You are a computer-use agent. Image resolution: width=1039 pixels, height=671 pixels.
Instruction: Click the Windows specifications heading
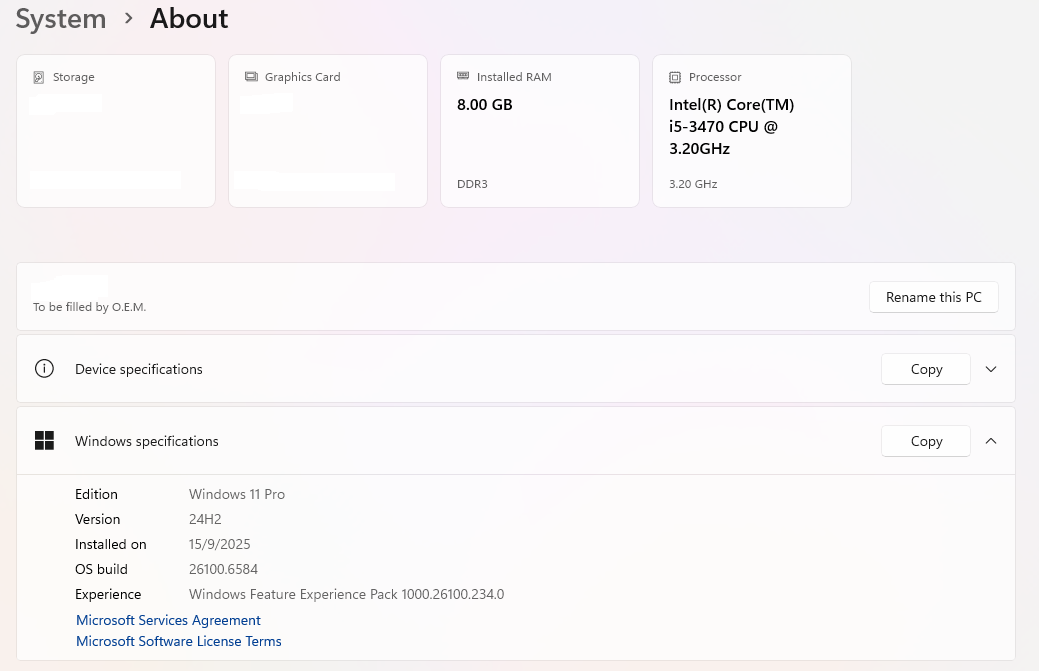(146, 441)
